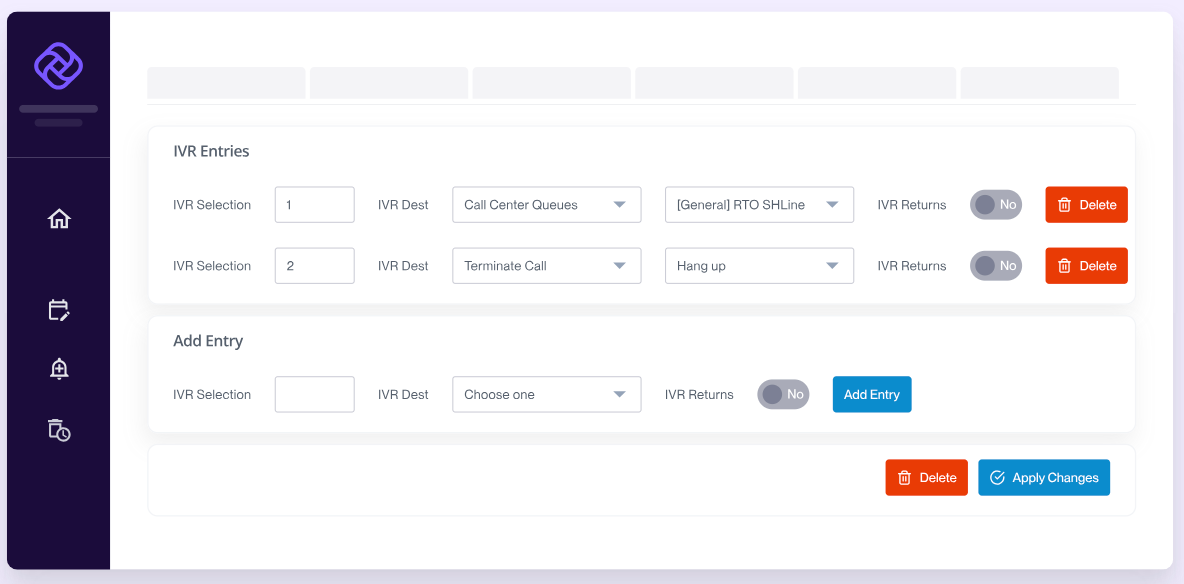Viewport: 1184px width, 584px height.
Task: Toggle IVR Returns for entry 1
Action: (x=995, y=204)
